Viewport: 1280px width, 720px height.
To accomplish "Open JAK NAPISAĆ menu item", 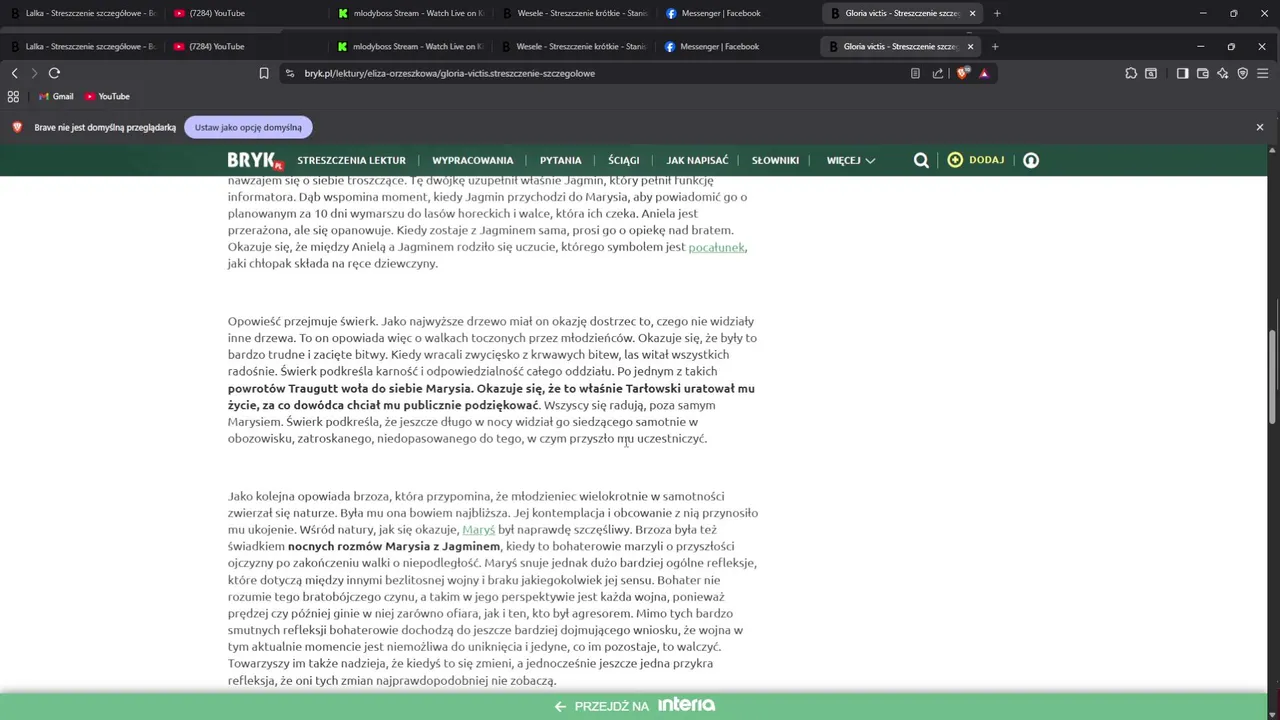I will (x=697, y=160).
